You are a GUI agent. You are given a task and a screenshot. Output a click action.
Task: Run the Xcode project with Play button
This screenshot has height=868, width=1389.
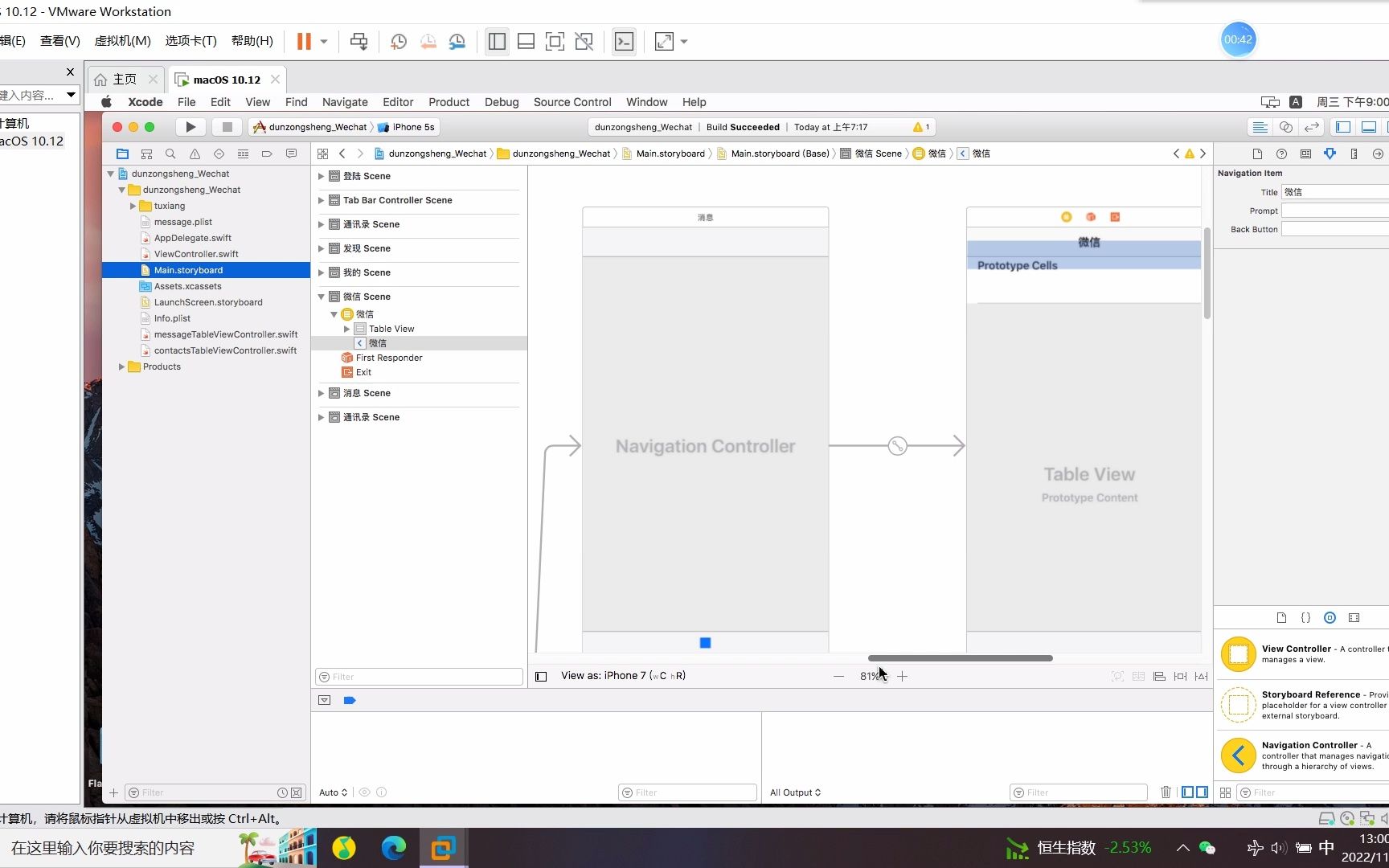click(x=191, y=127)
